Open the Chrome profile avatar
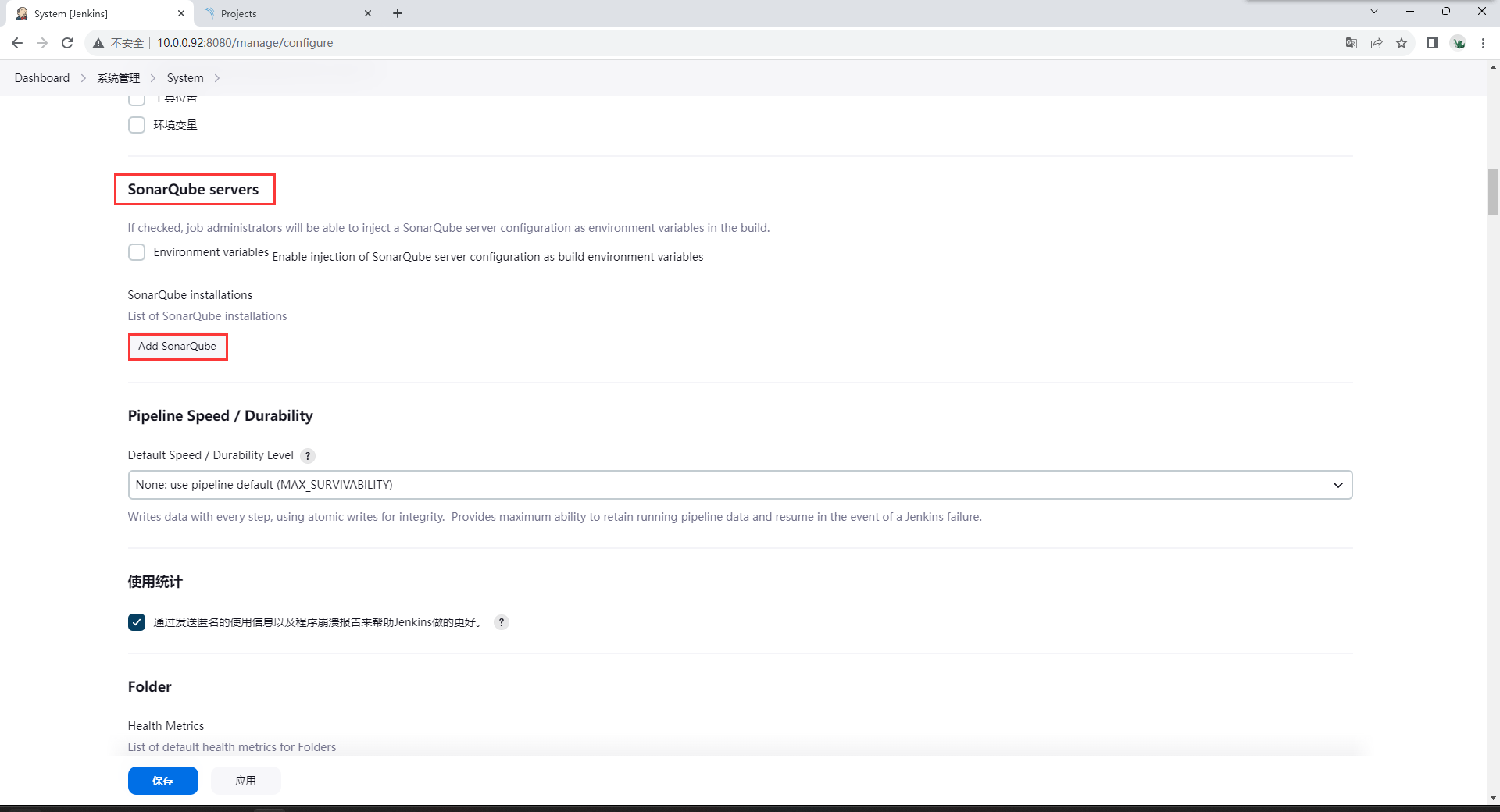This screenshot has height=812, width=1500. [x=1459, y=43]
